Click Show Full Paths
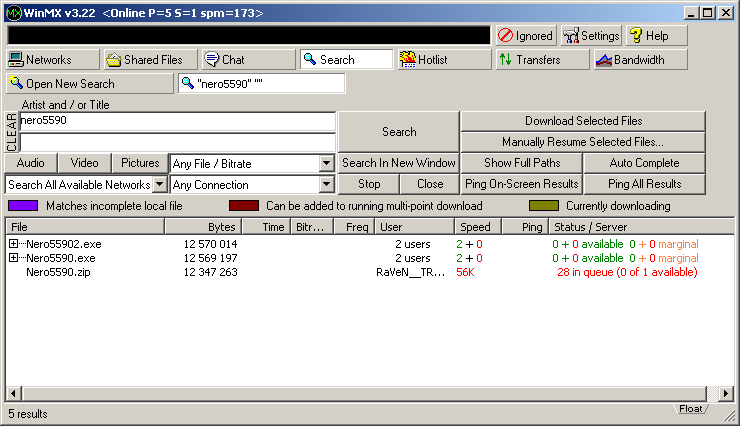 coord(522,163)
